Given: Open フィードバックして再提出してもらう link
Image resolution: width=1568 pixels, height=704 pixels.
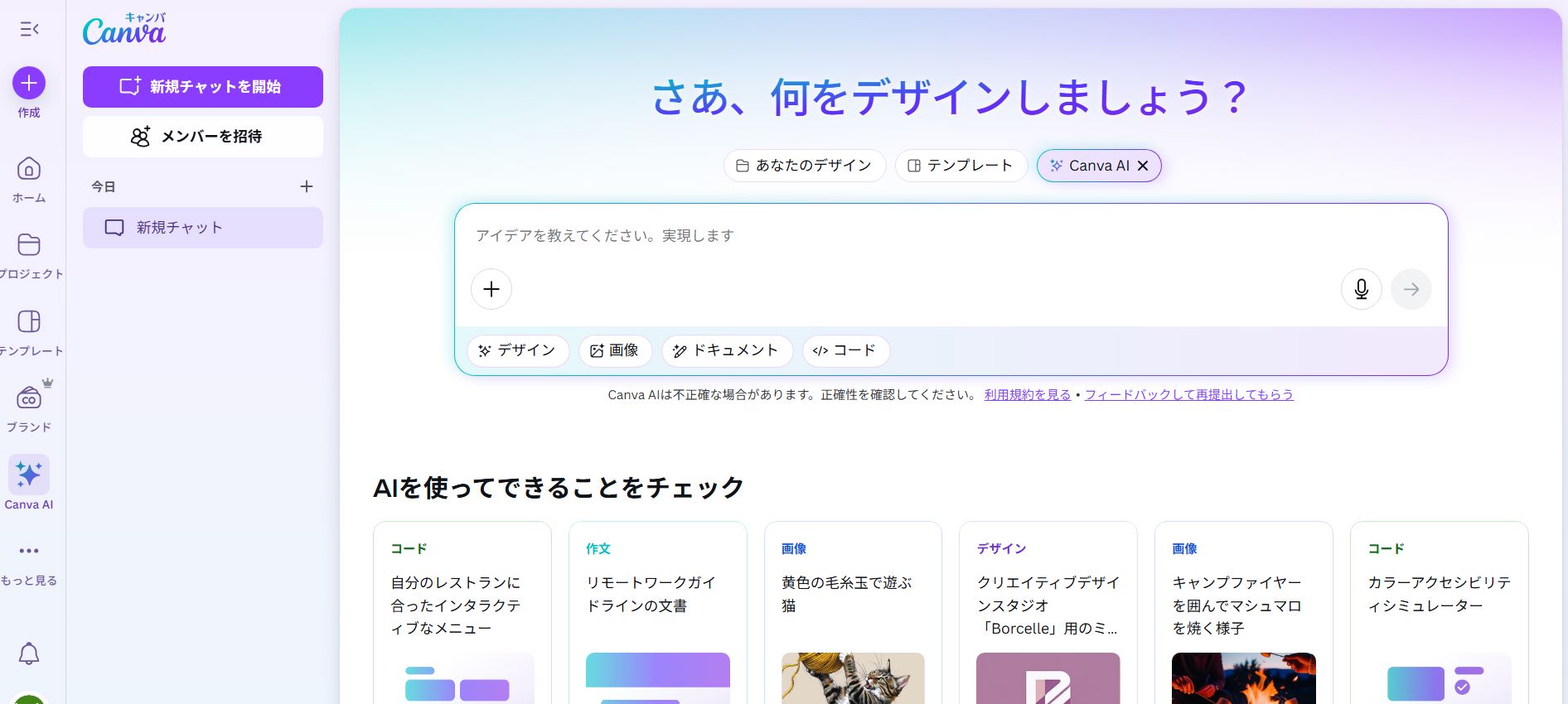Looking at the screenshot, I should [x=1189, y=395].
